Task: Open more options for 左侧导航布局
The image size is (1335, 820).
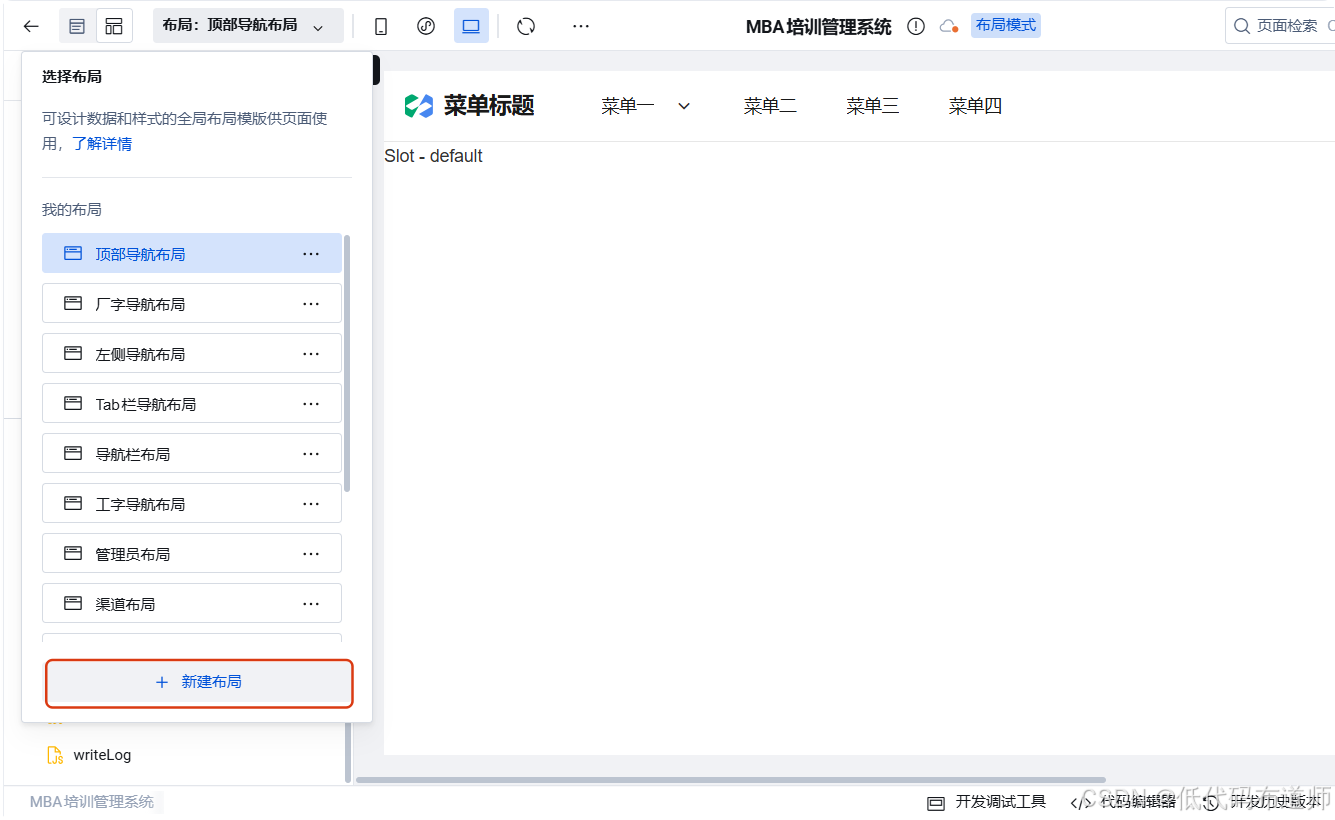Action: pyautogui.click(x=311, y=354)
